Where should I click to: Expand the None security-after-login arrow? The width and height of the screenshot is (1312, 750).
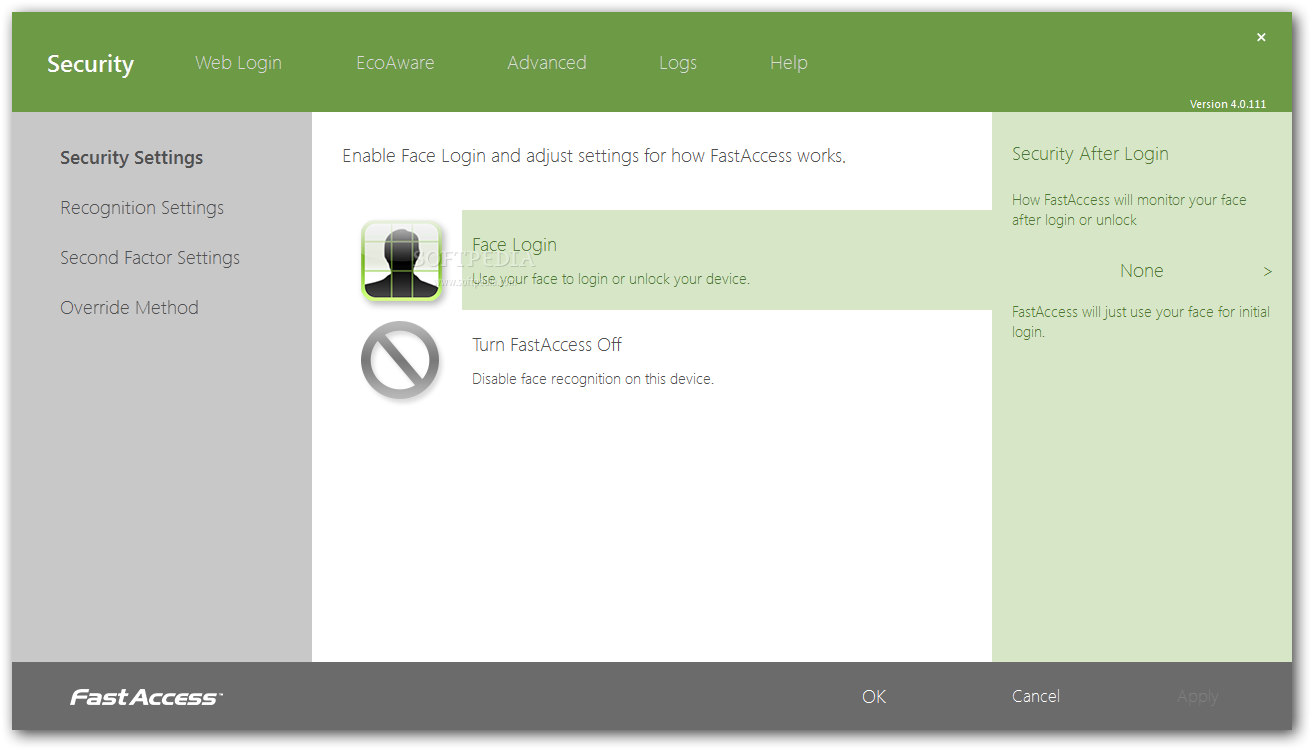point(1268,271)
